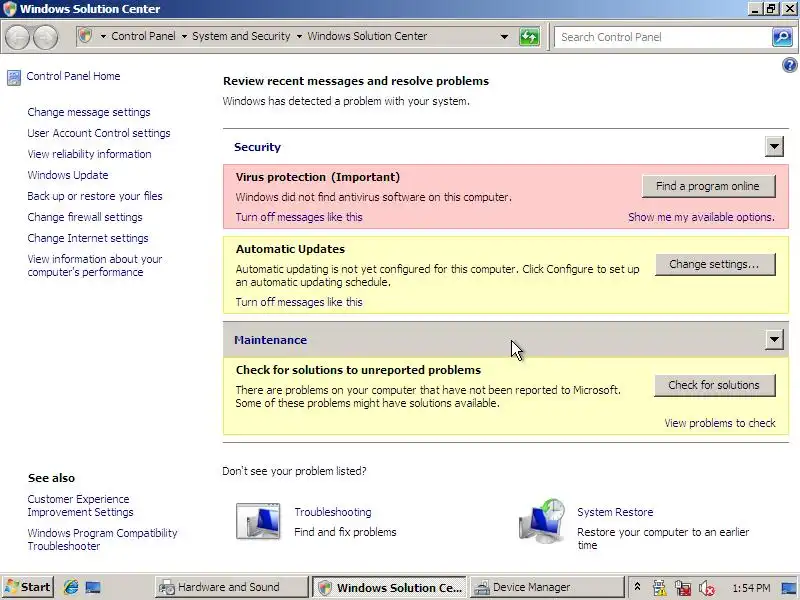Open User Account Control settings
Viewport: 800px width, 600px height.
[99, 133]
